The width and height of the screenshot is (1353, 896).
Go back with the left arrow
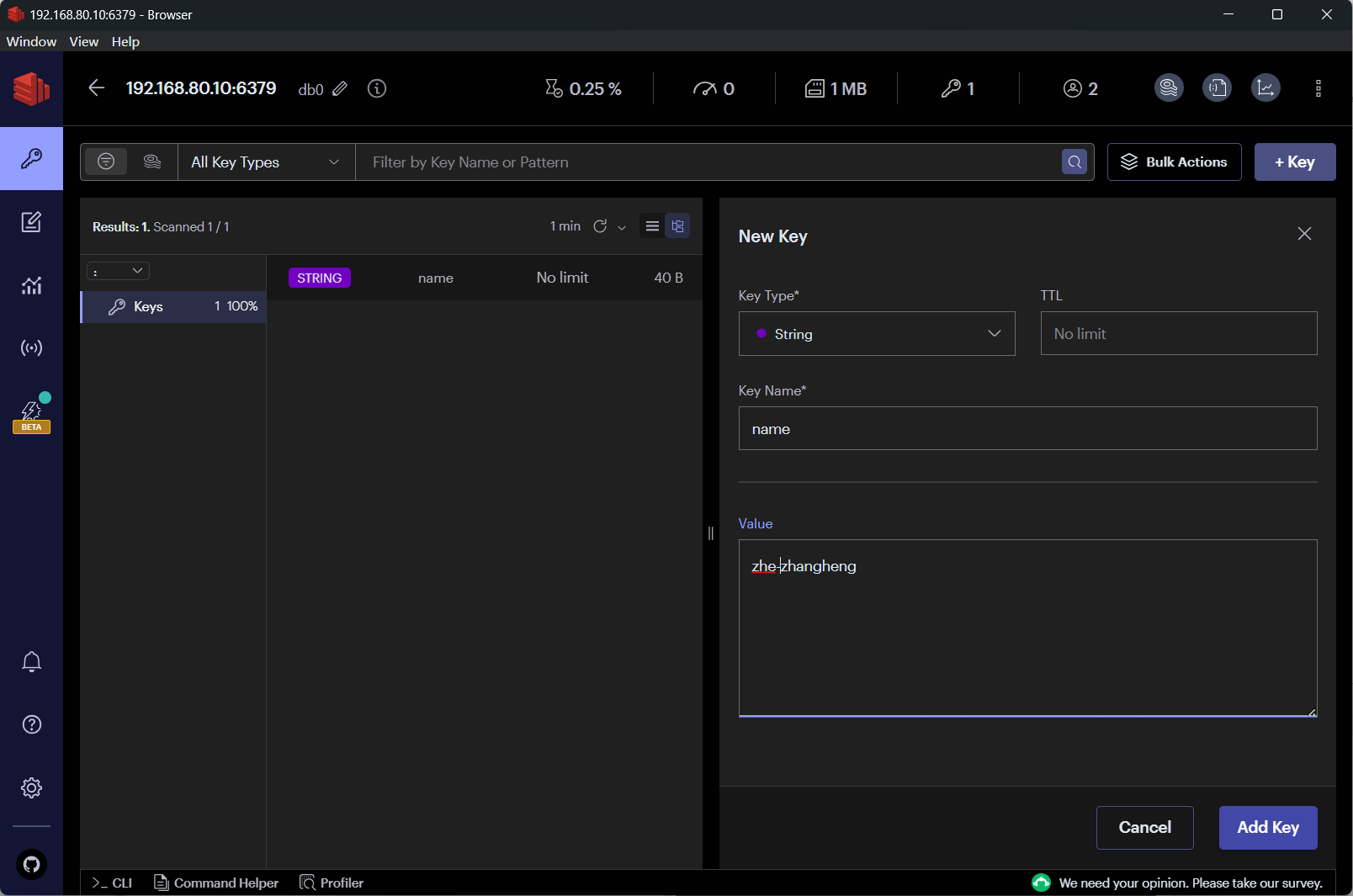click(97, 88)
